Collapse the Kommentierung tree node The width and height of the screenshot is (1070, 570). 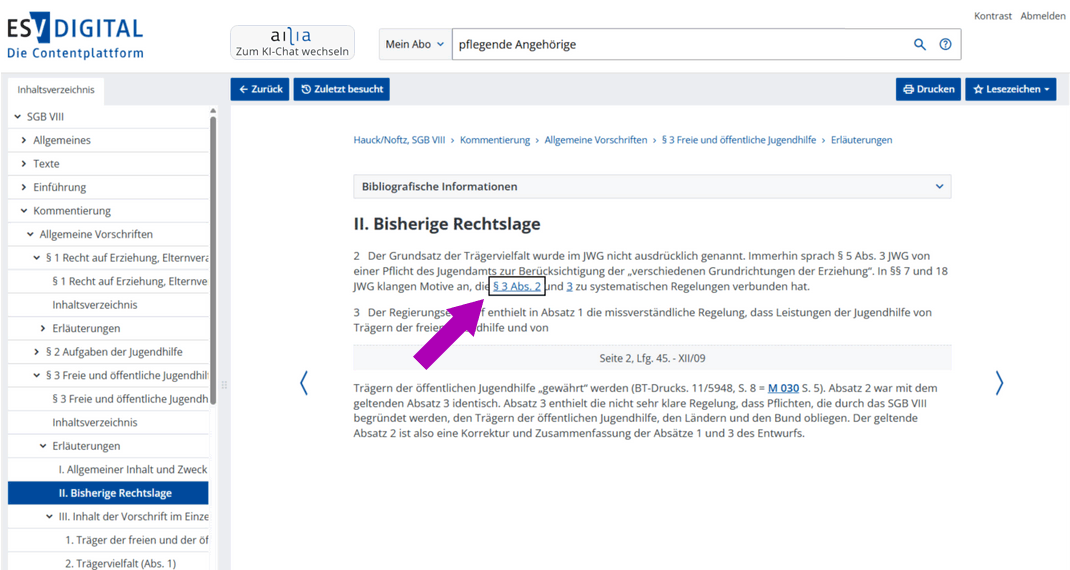[24, 211]
